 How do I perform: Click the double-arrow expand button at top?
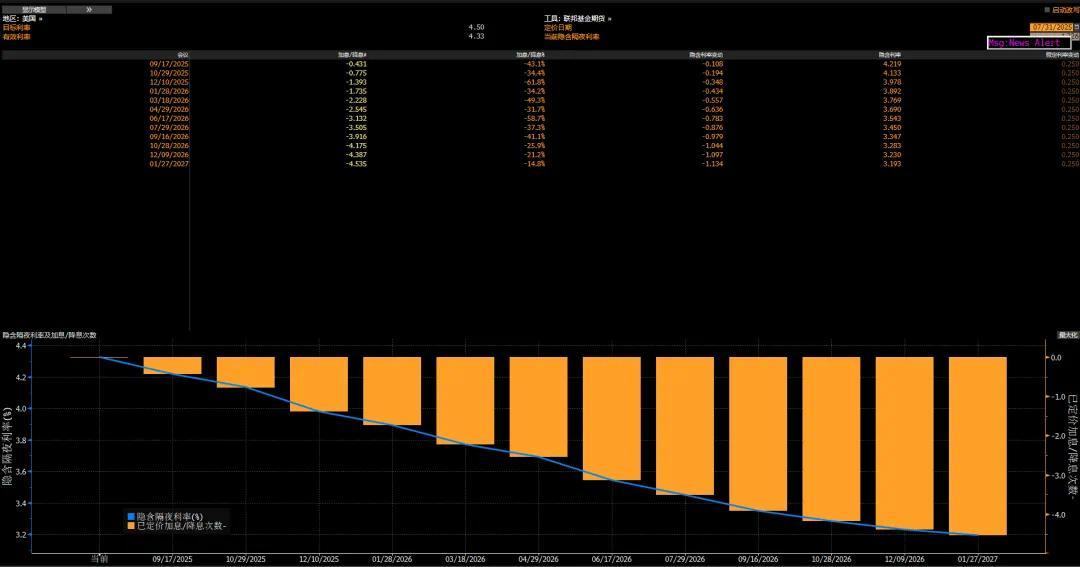89,9
